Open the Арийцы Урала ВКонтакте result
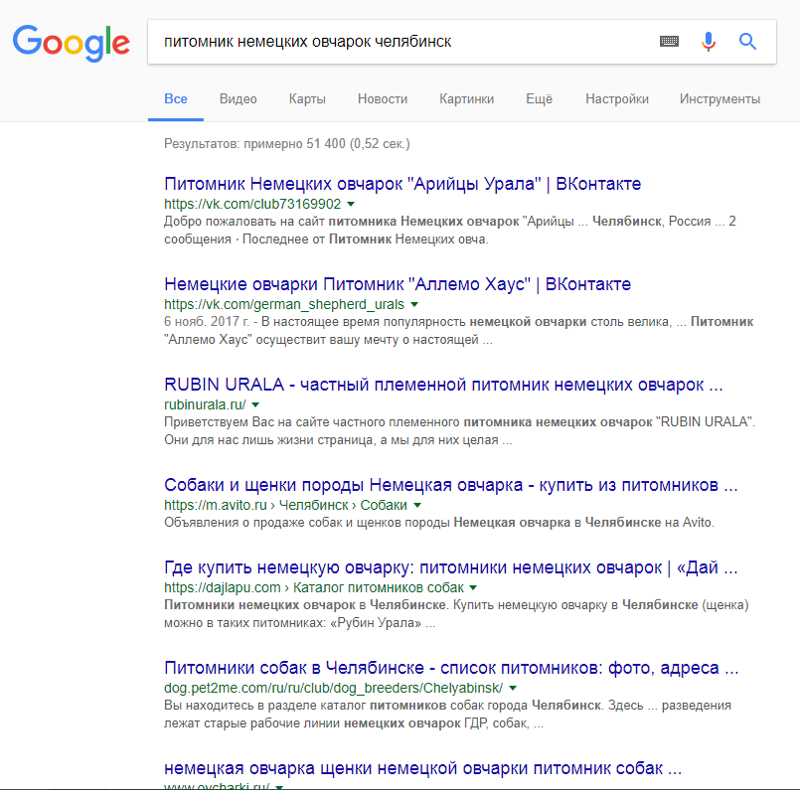This screenshot has width=800, height=790. pyautogui.click(x=403, y=184)
